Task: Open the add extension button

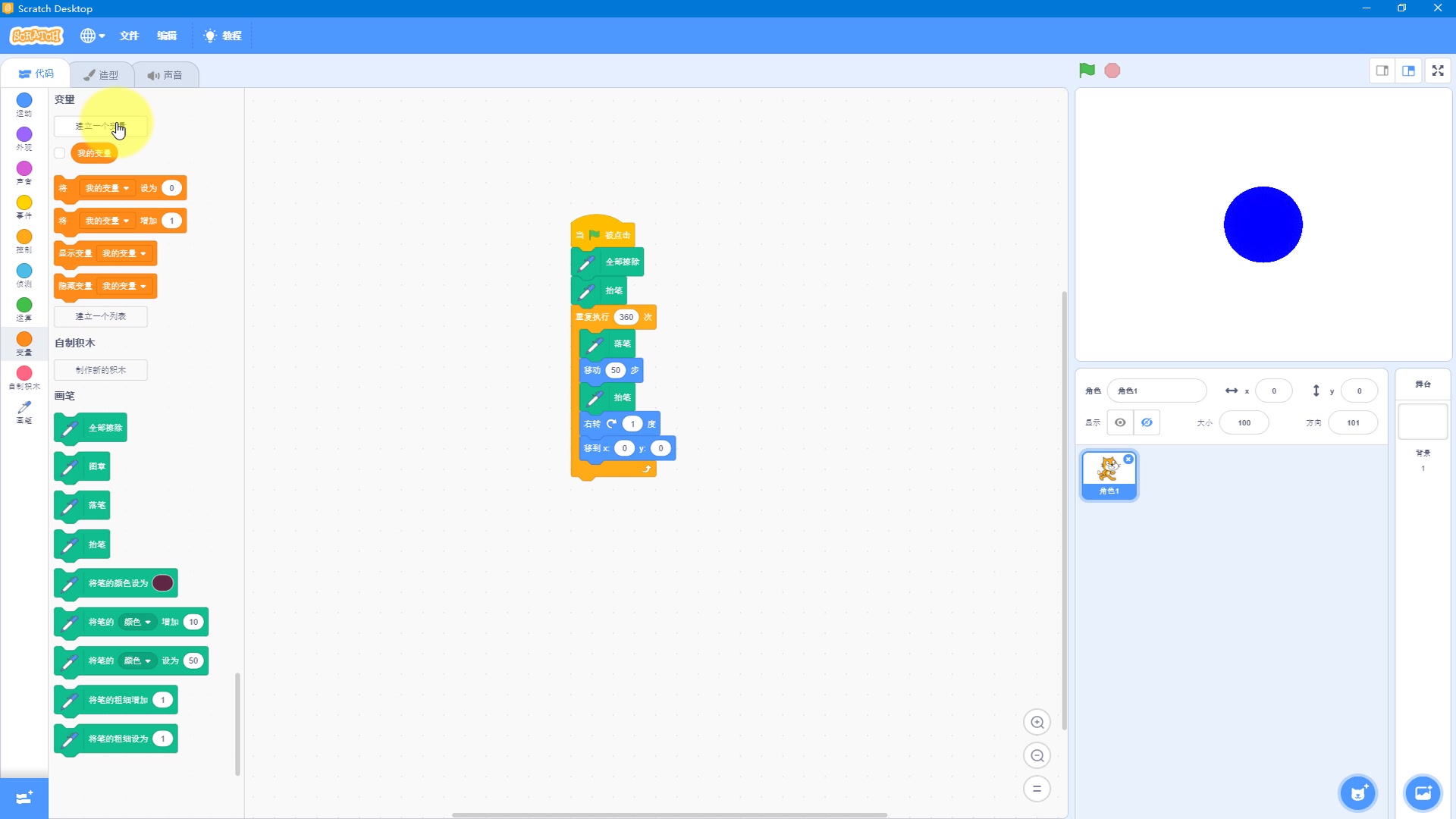Action: coord(24,798)
